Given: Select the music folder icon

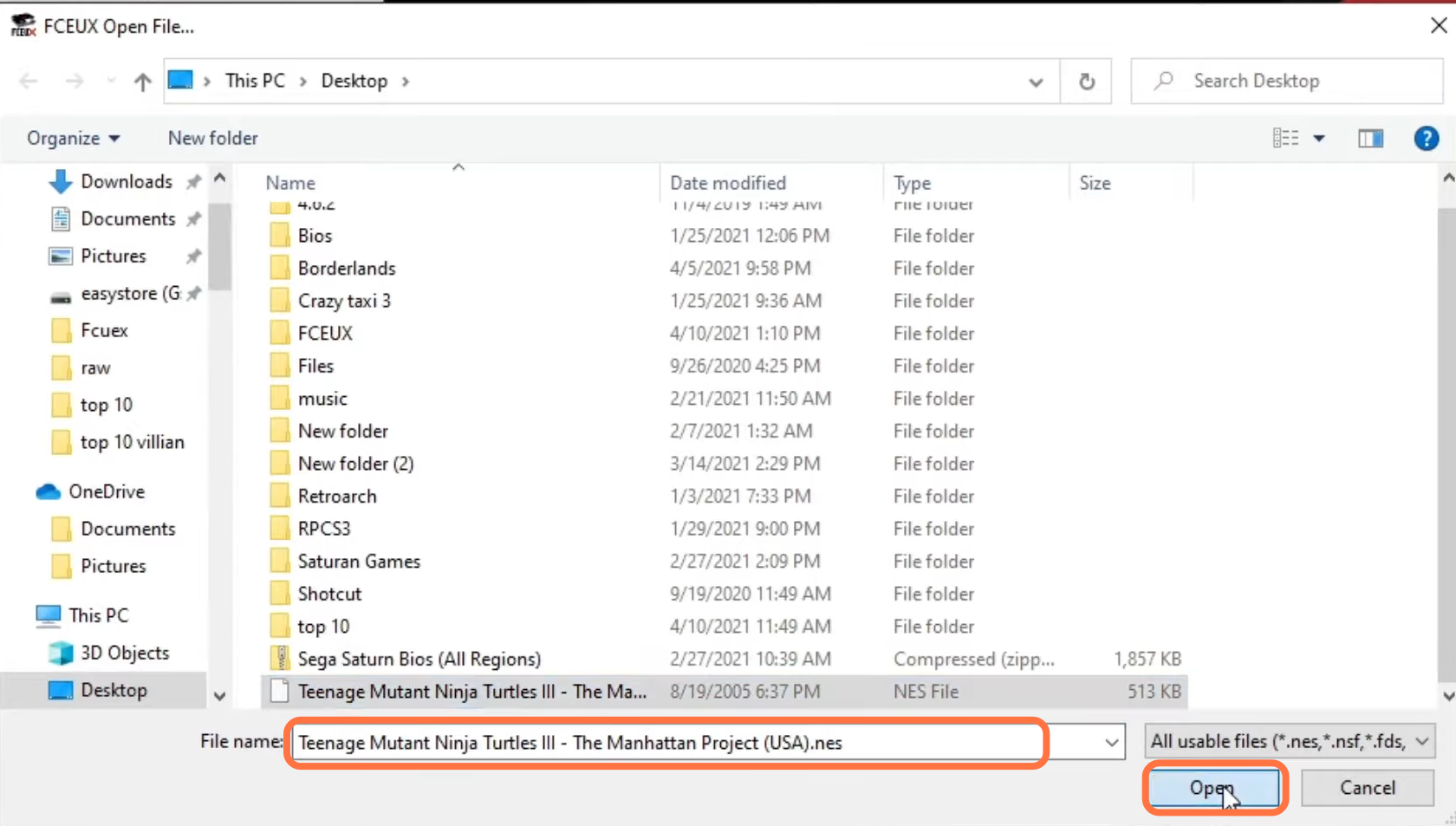Looking at the screenshot, I should 279,399.
